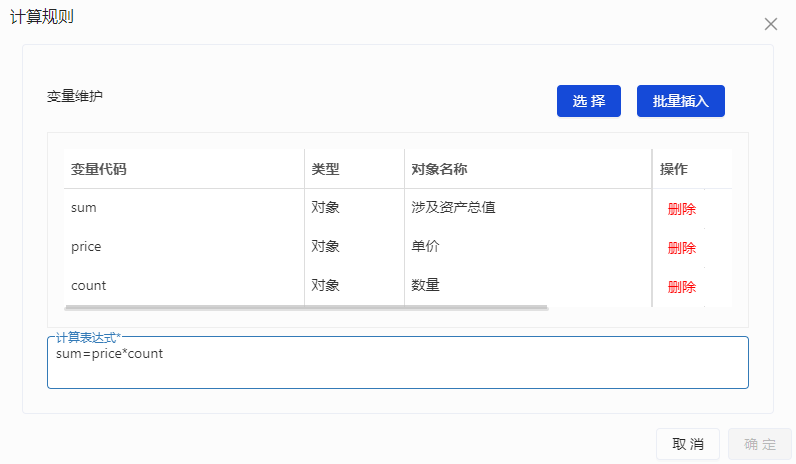Click the 操作 column header
The width and height of the screenshot is (796, 464).
674,169
